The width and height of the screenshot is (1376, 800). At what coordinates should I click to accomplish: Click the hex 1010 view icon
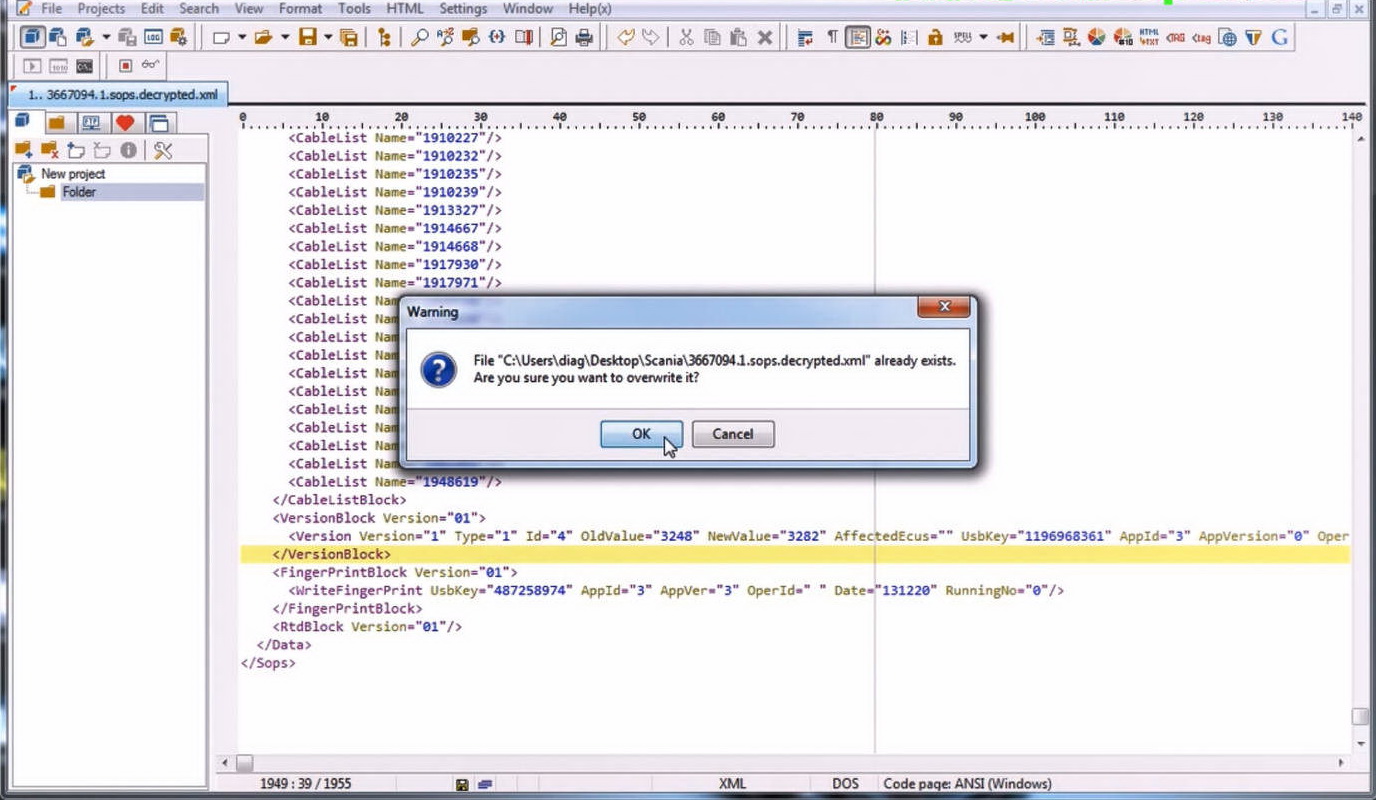(x=58, y=66)
